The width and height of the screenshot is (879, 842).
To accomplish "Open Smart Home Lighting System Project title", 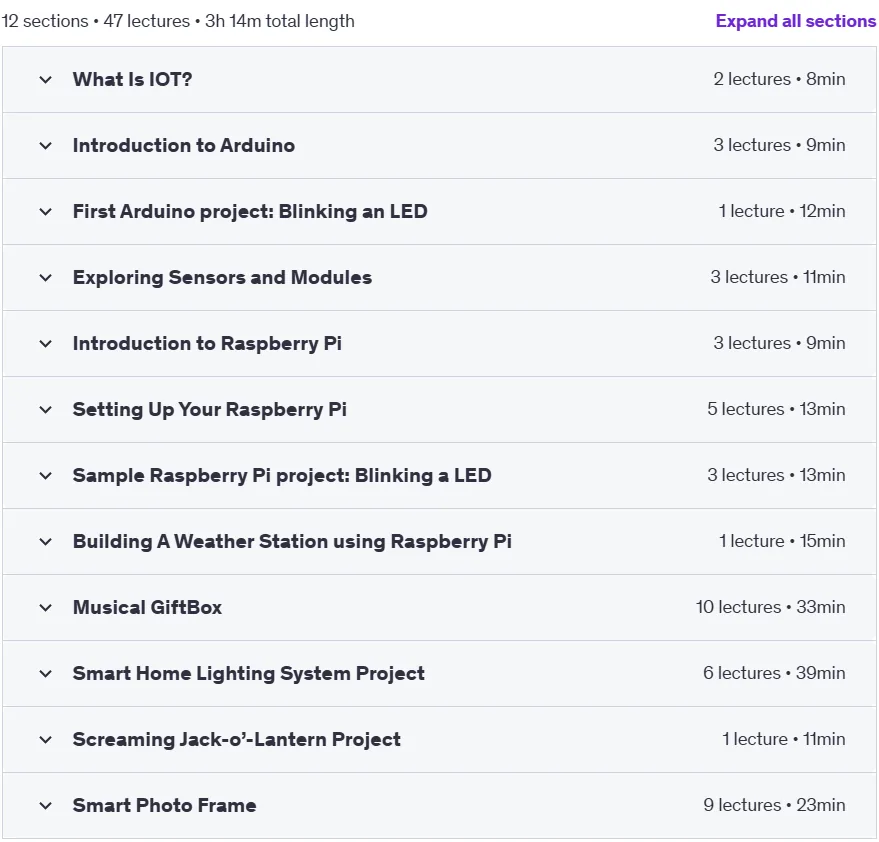I will pyautogui.click(x=249, y=674).
